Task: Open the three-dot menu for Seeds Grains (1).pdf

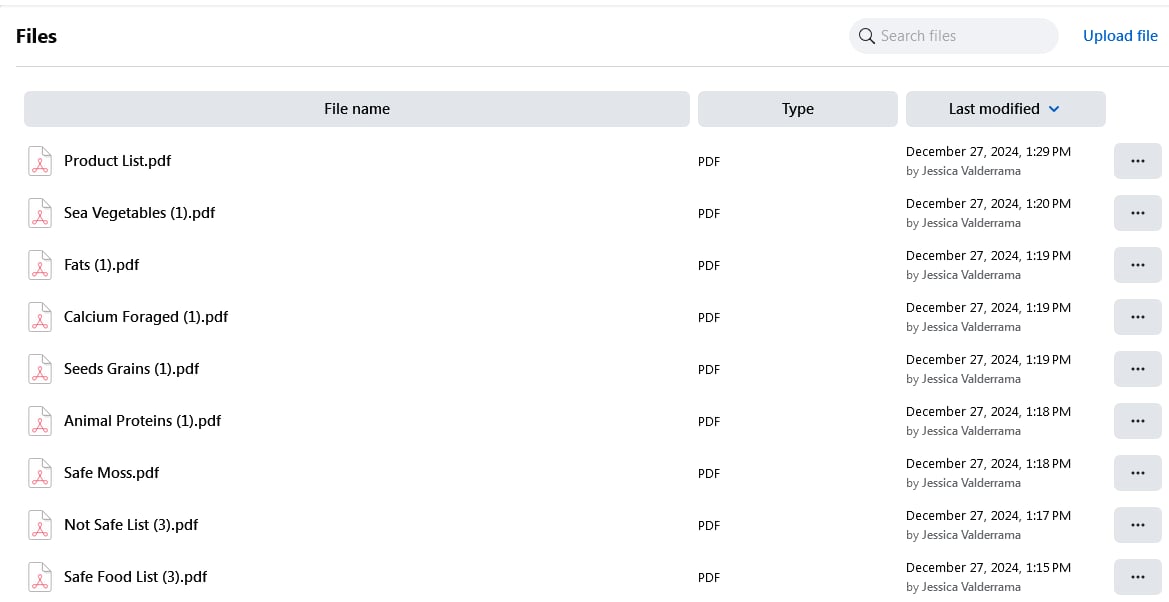Action: click(x=1137, y=369)
